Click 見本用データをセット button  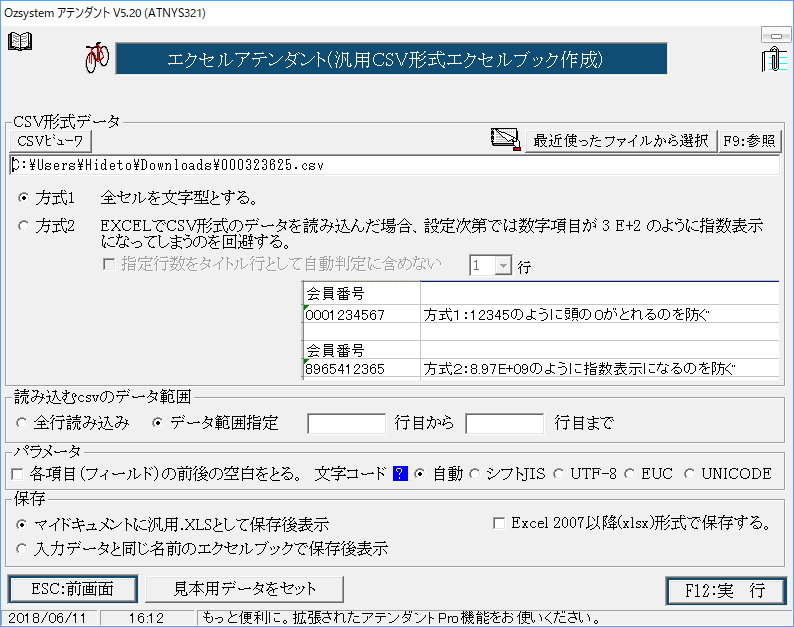coord(245,589)
